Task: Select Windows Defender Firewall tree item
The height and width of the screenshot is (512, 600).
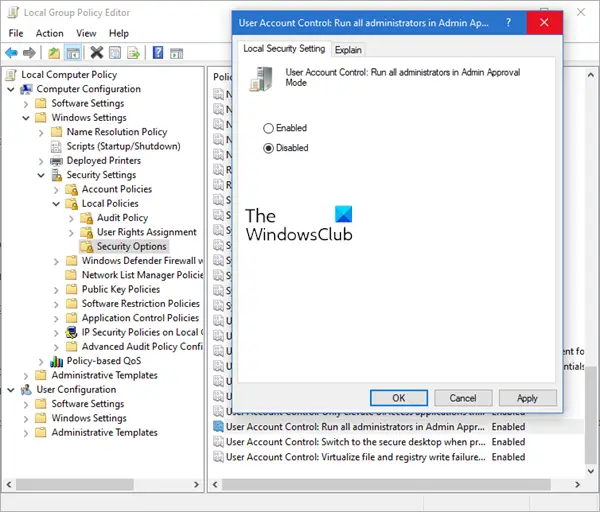Action: (x=142, y=261)
